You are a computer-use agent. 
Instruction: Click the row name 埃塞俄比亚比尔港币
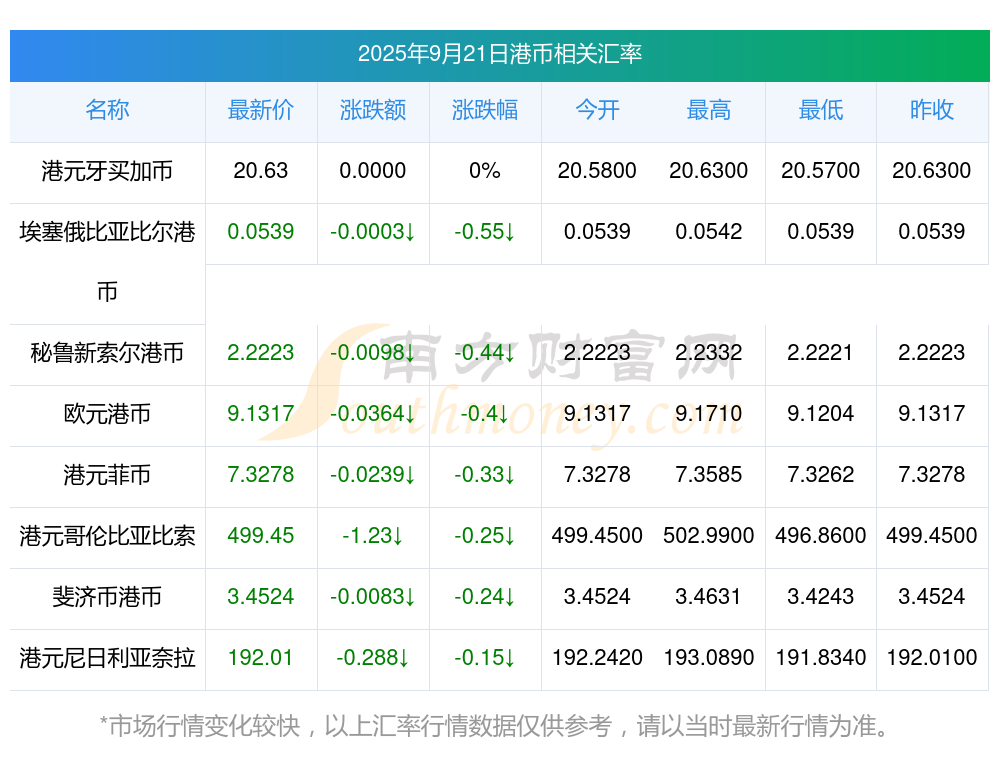(x=107, y=261)
